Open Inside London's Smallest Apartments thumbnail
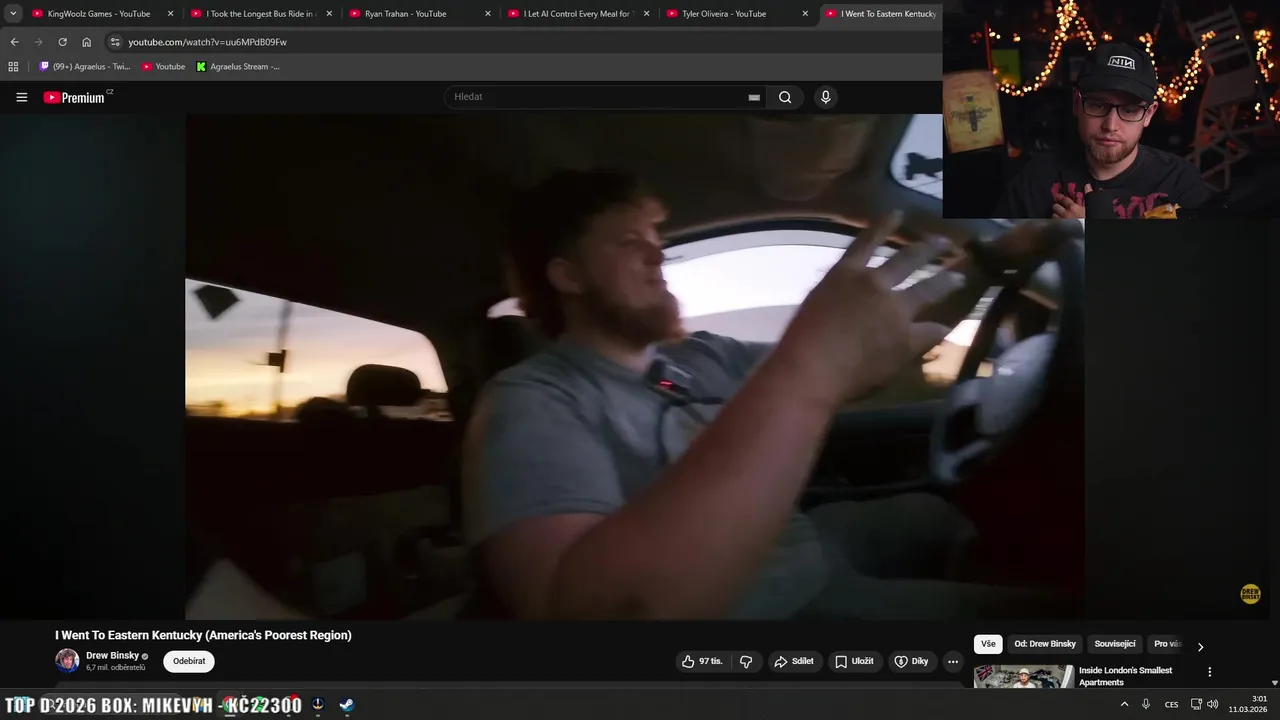The width and height of the screenshot is (1280, 720). [x=1024, y=677]
